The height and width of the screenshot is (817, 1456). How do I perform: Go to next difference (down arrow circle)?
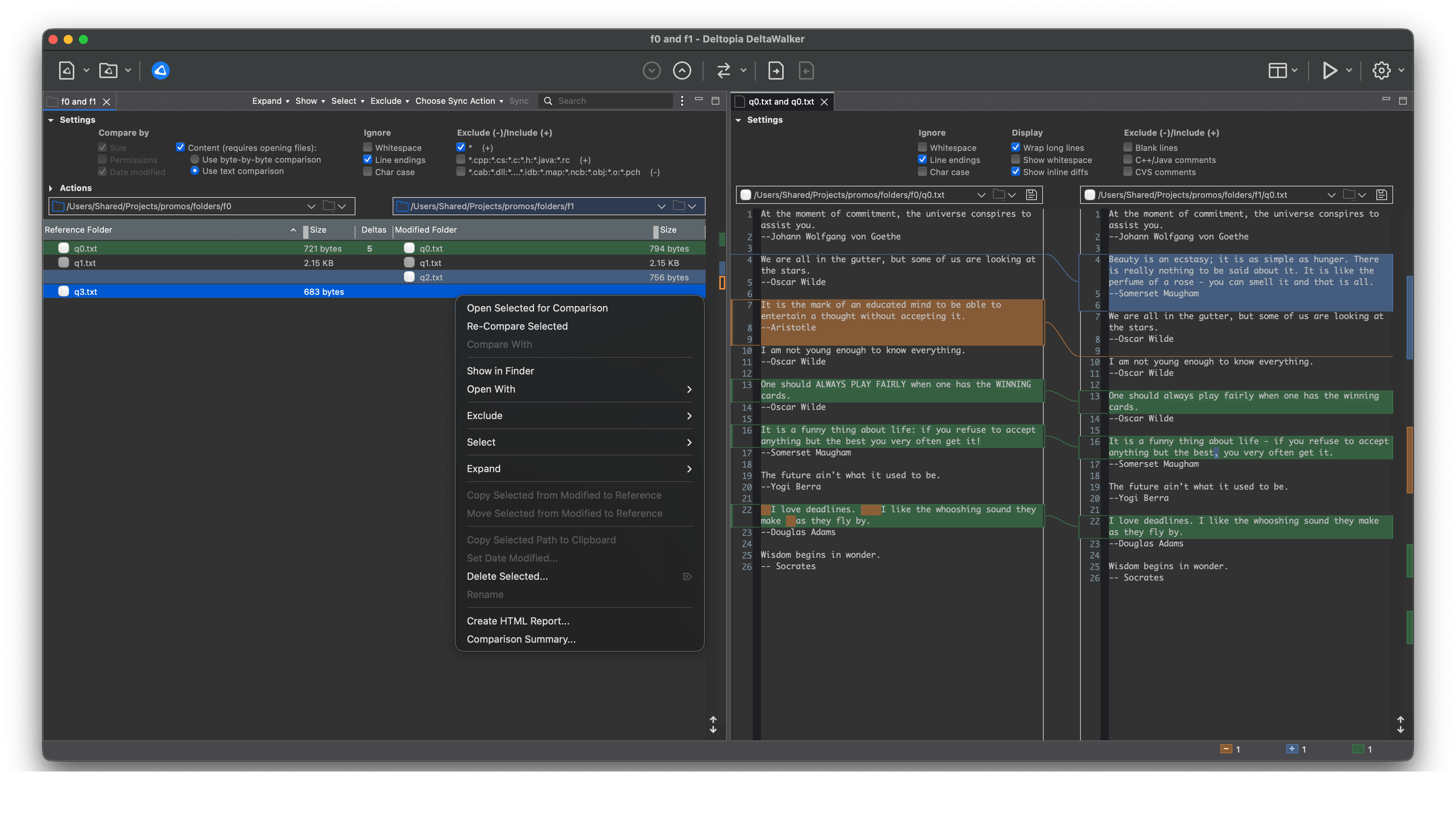(x=652, y=71)
